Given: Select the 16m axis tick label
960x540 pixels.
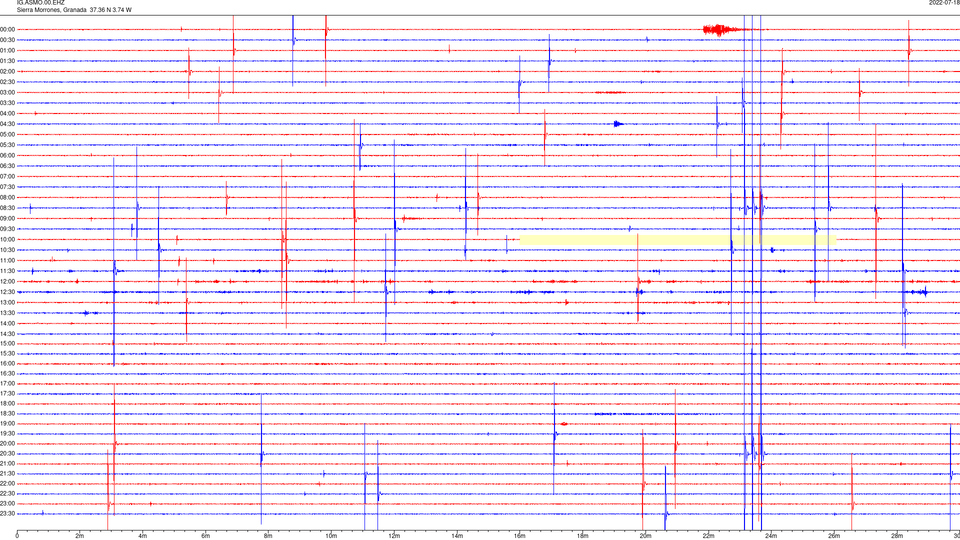Looking at the screenshot, I should click(x=519, y=536).
